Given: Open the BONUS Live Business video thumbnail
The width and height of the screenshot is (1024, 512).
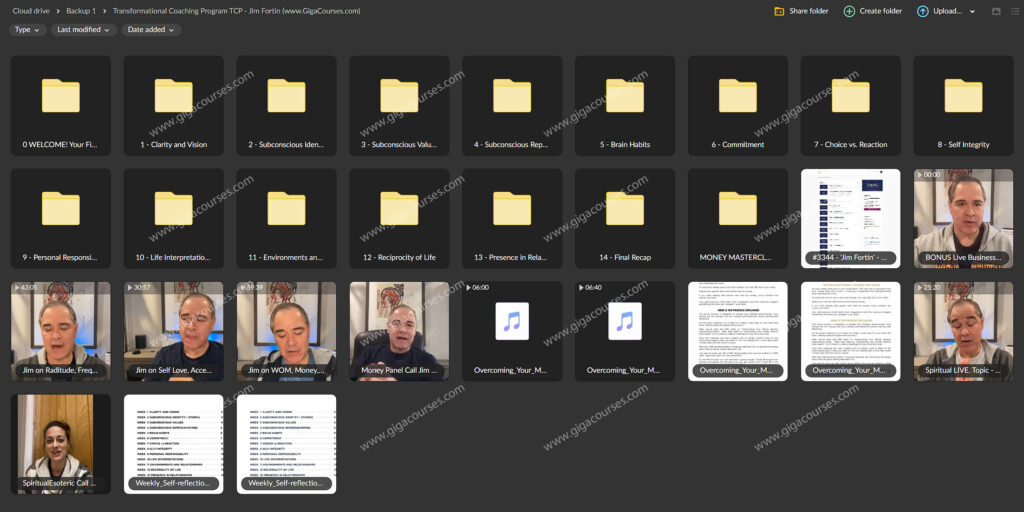Looking at the screenshot, I should tap(963, 218).
